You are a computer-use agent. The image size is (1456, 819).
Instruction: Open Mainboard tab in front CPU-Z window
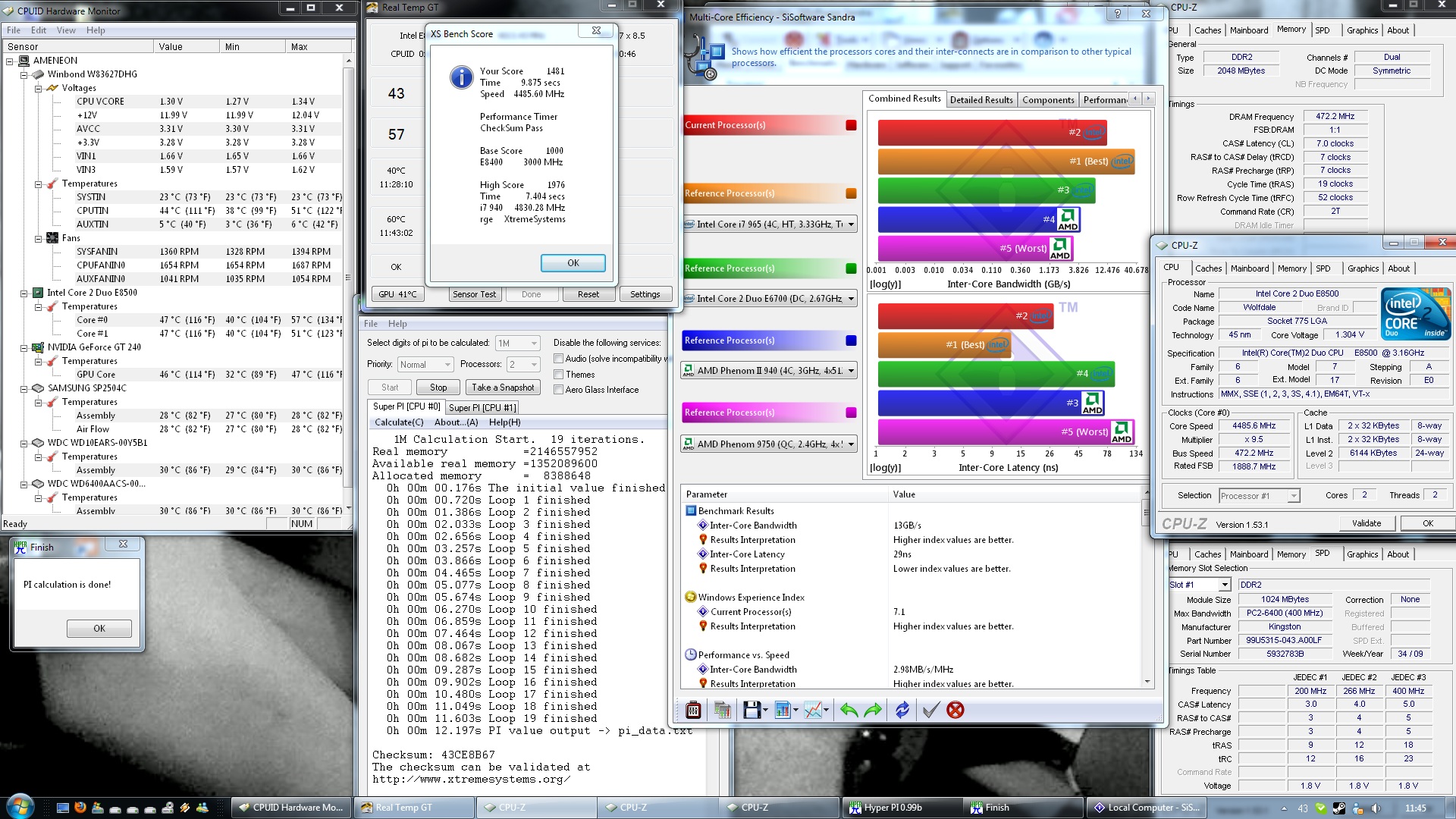[x=1250, y=268]
